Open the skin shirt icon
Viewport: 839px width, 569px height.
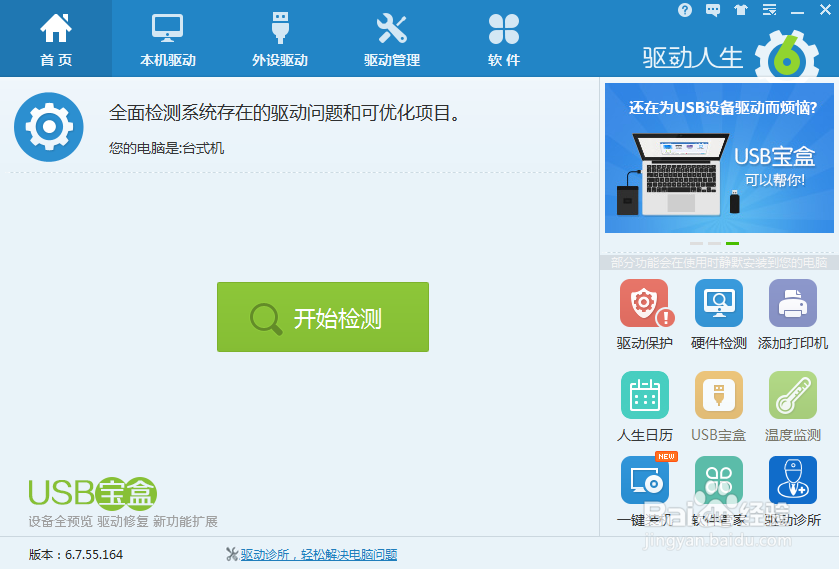pyautogui.click(x=741, y=10)
